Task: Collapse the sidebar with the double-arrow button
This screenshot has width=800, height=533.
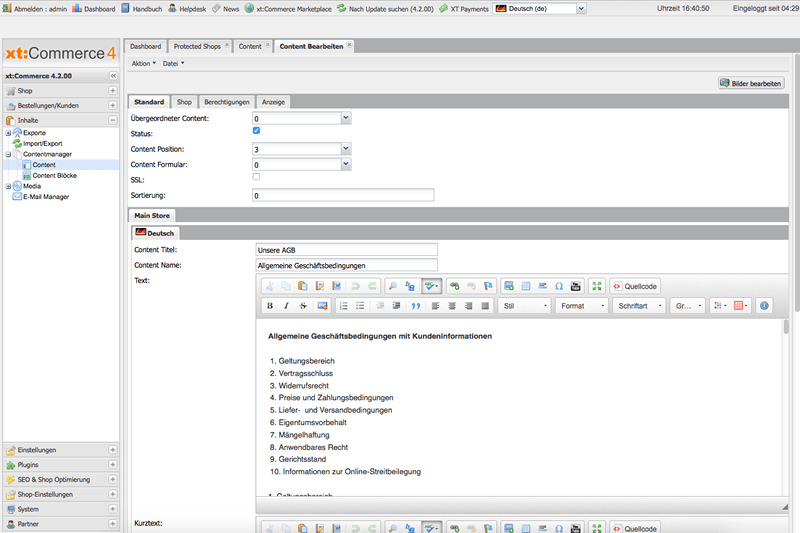Action: [x=113, y=75]
